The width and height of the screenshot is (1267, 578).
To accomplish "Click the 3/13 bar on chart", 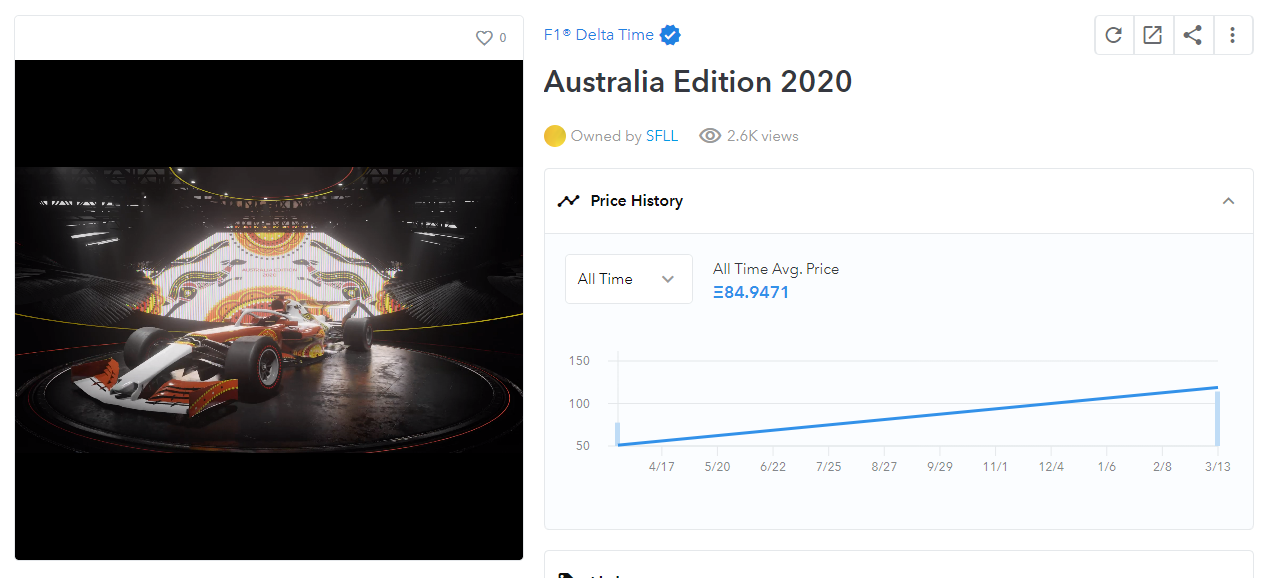I will point(1217,418).
